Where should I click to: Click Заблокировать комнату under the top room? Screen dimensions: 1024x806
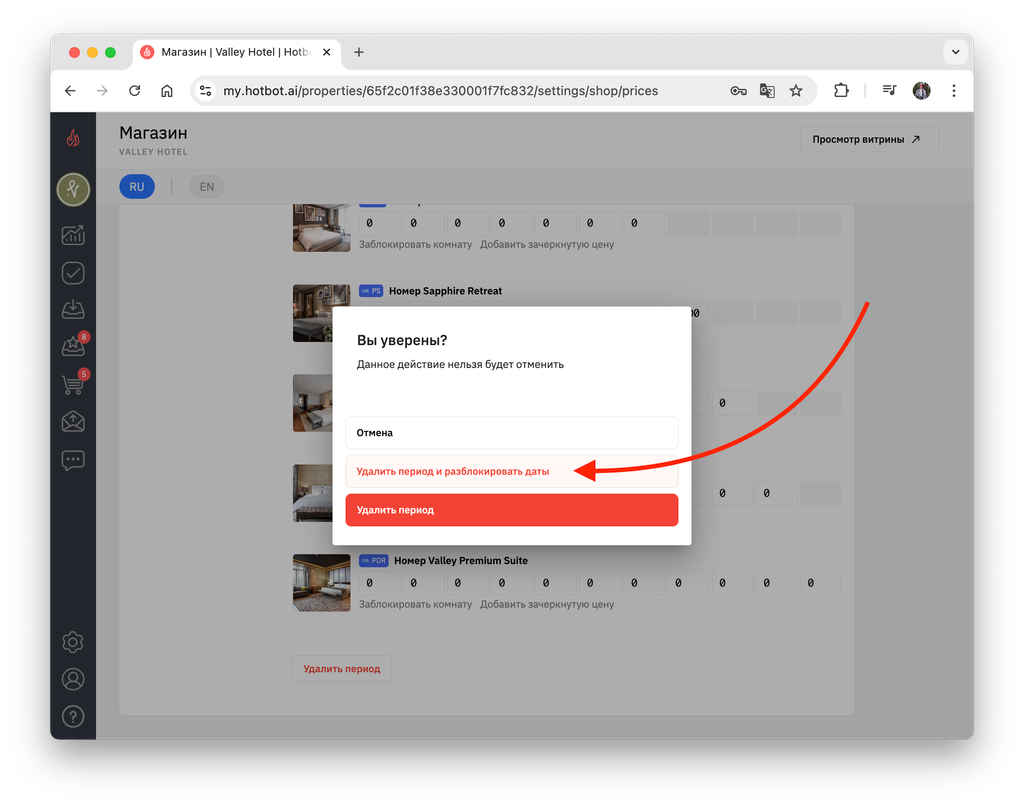coord(415,244)
